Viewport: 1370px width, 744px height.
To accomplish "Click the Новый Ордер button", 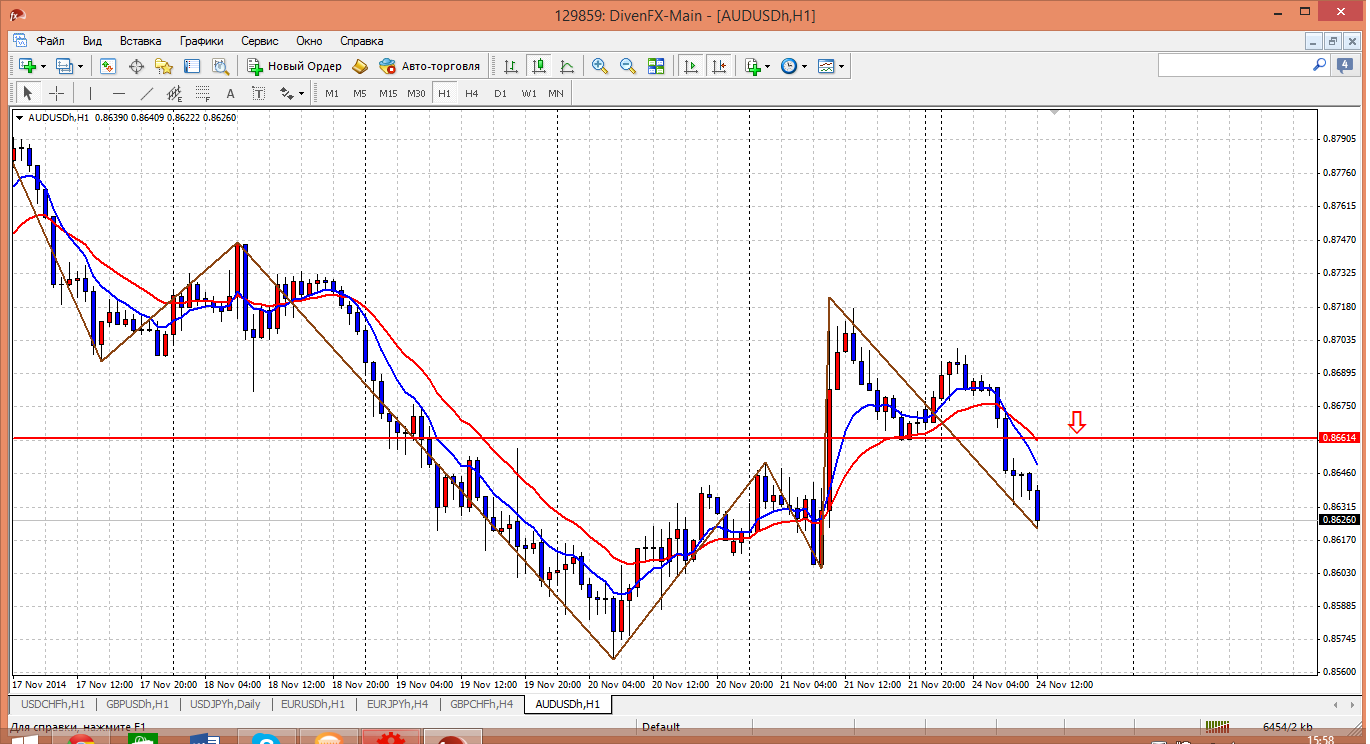I will coord(295,66).
